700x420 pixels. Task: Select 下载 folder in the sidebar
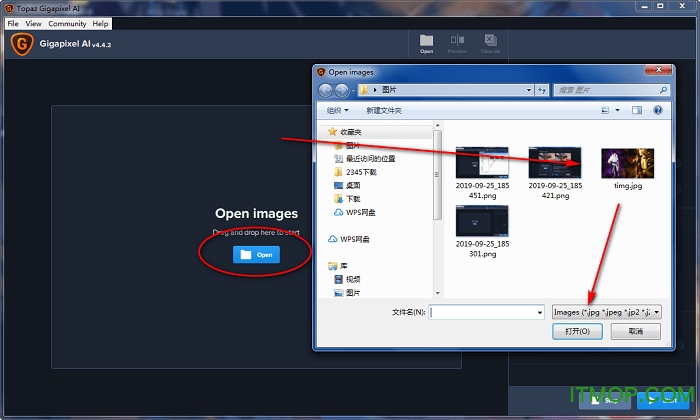353,199
